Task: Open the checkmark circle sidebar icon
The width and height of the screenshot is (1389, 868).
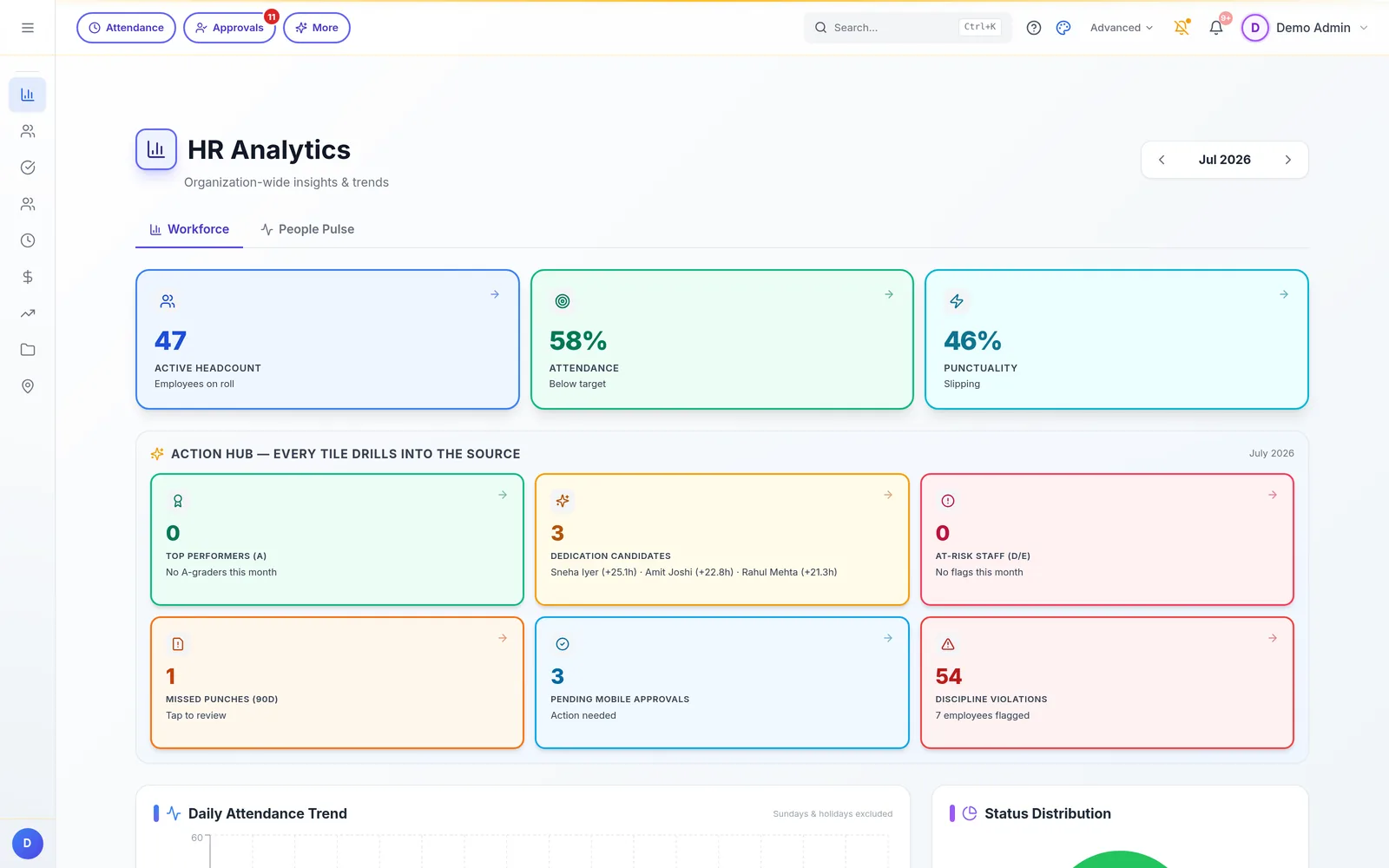Action: pos(28,168)
